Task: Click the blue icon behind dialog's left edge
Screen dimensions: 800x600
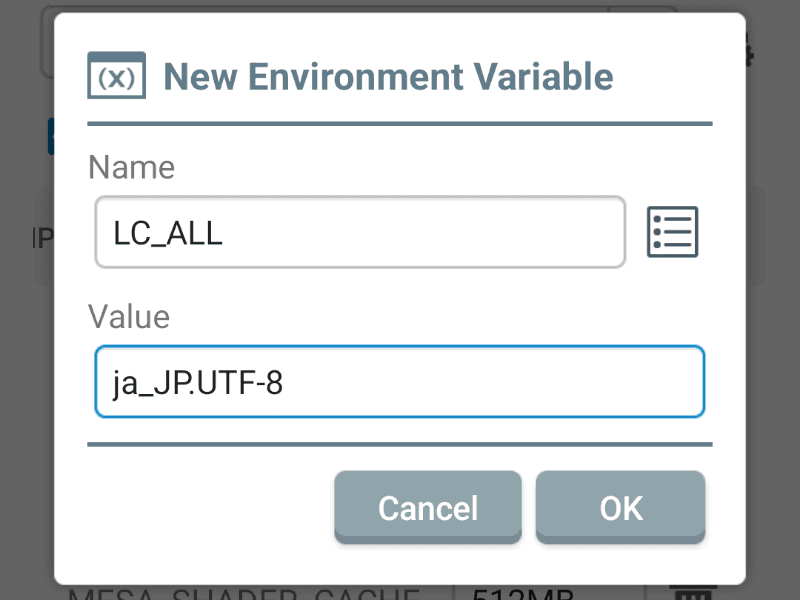Action: (50, 136)
